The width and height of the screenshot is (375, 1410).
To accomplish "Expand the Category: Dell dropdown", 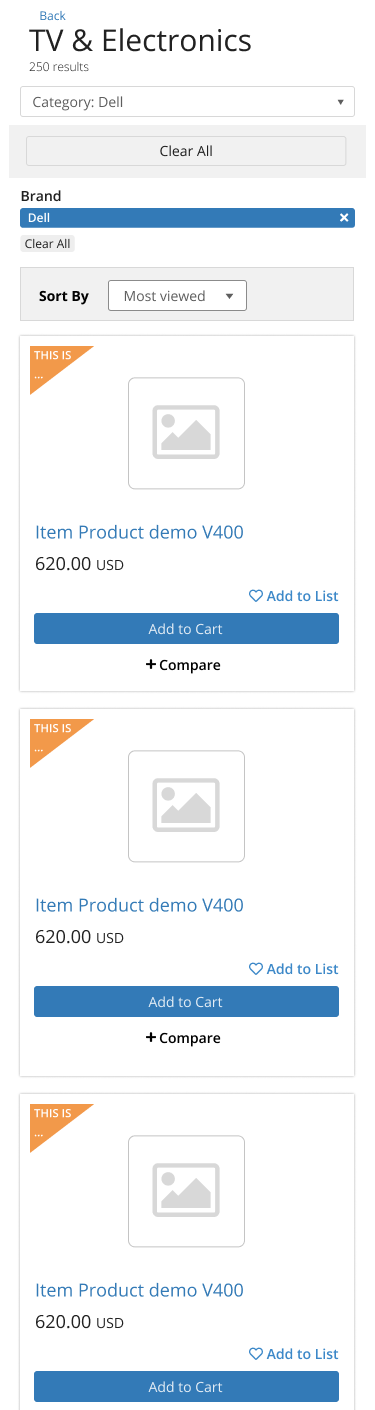I will point(187,102).
